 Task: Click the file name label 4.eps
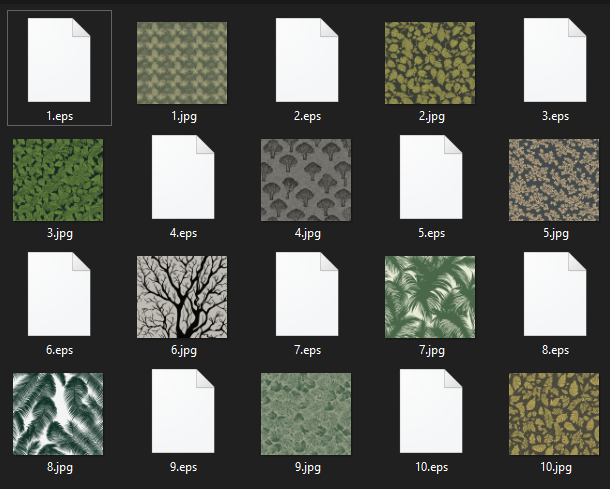(x=183, y=233)
